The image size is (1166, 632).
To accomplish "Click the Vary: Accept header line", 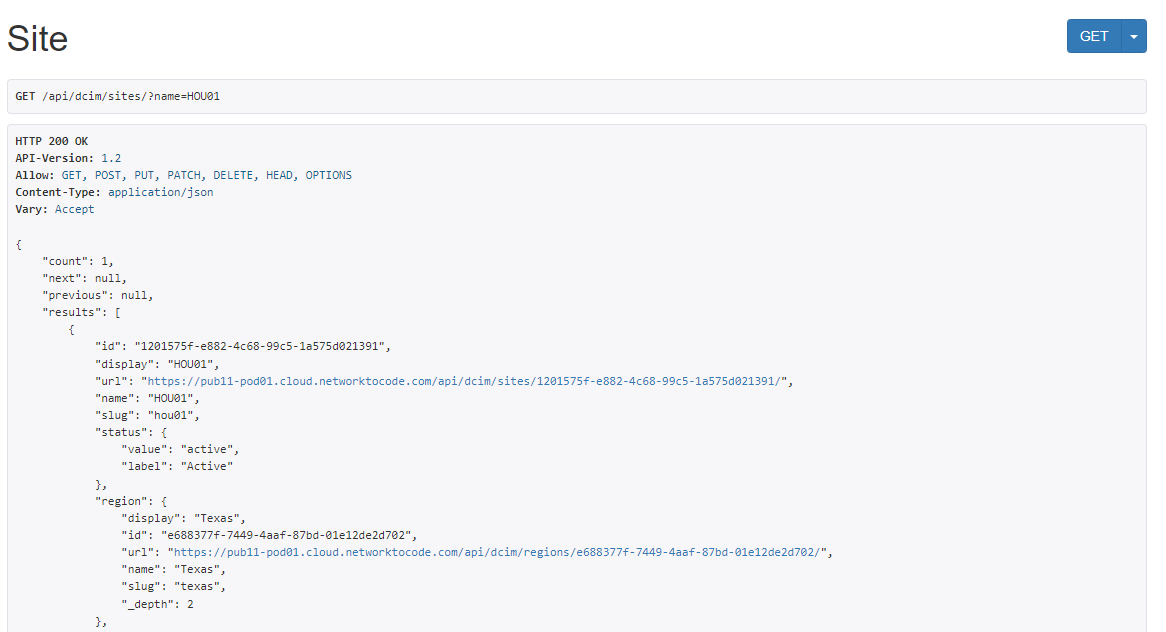I will pos(55,209).
